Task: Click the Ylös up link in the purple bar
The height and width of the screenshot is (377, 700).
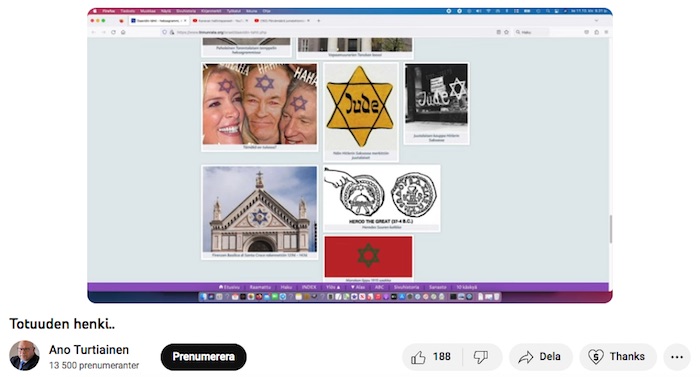Action: click(x=333, y=287)
